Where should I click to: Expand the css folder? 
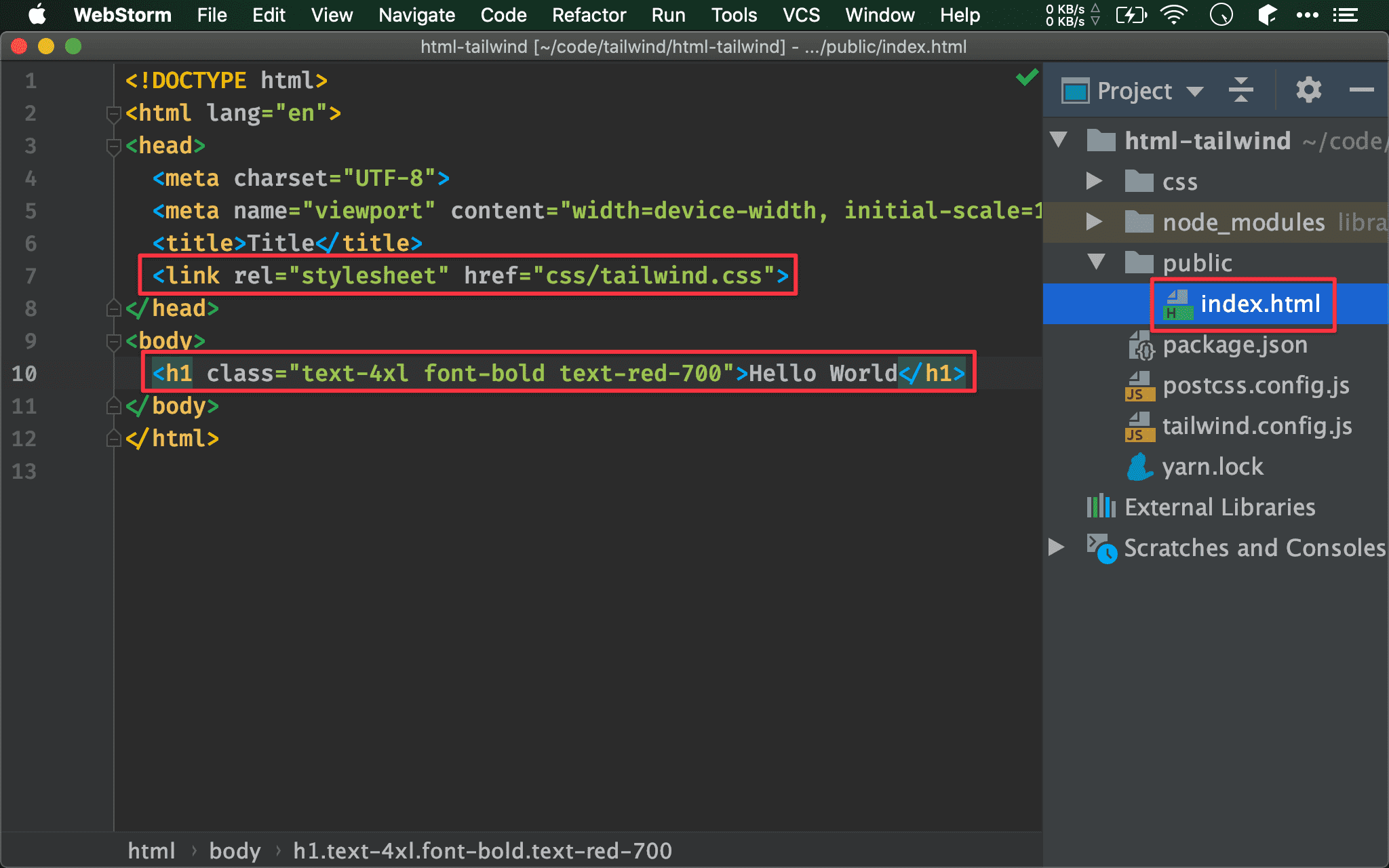coord(1093,181)
